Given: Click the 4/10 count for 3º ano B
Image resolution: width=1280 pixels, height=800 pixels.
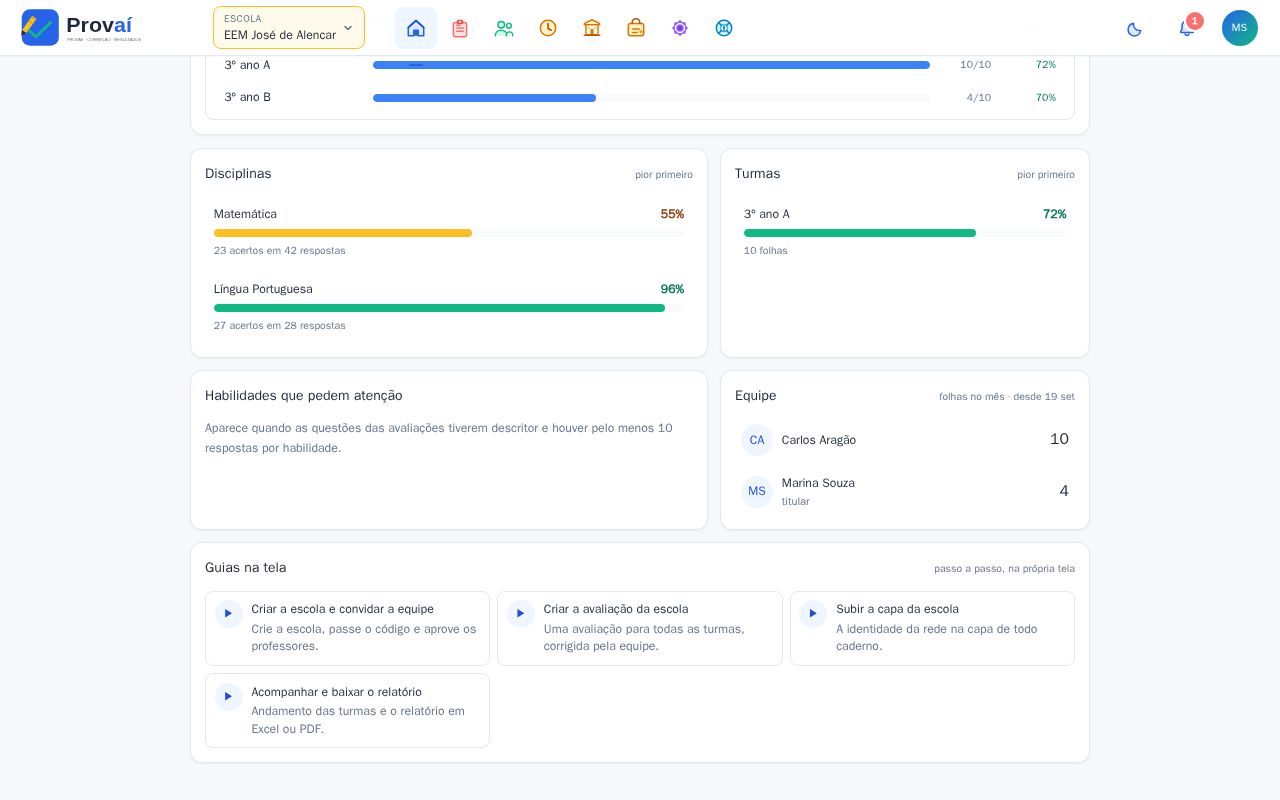Looking at the screenshot, I should pyautogui.click(x=979, y=98).
